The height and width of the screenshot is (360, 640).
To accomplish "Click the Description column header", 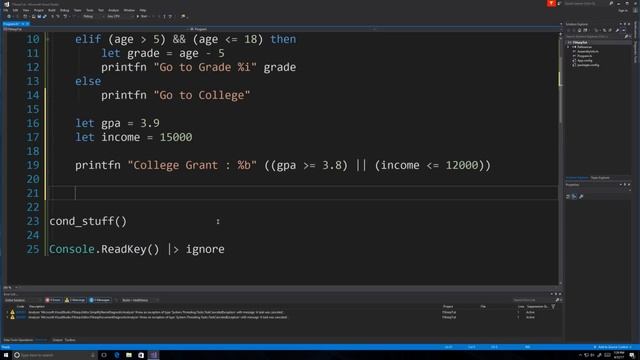I will 37,307.
